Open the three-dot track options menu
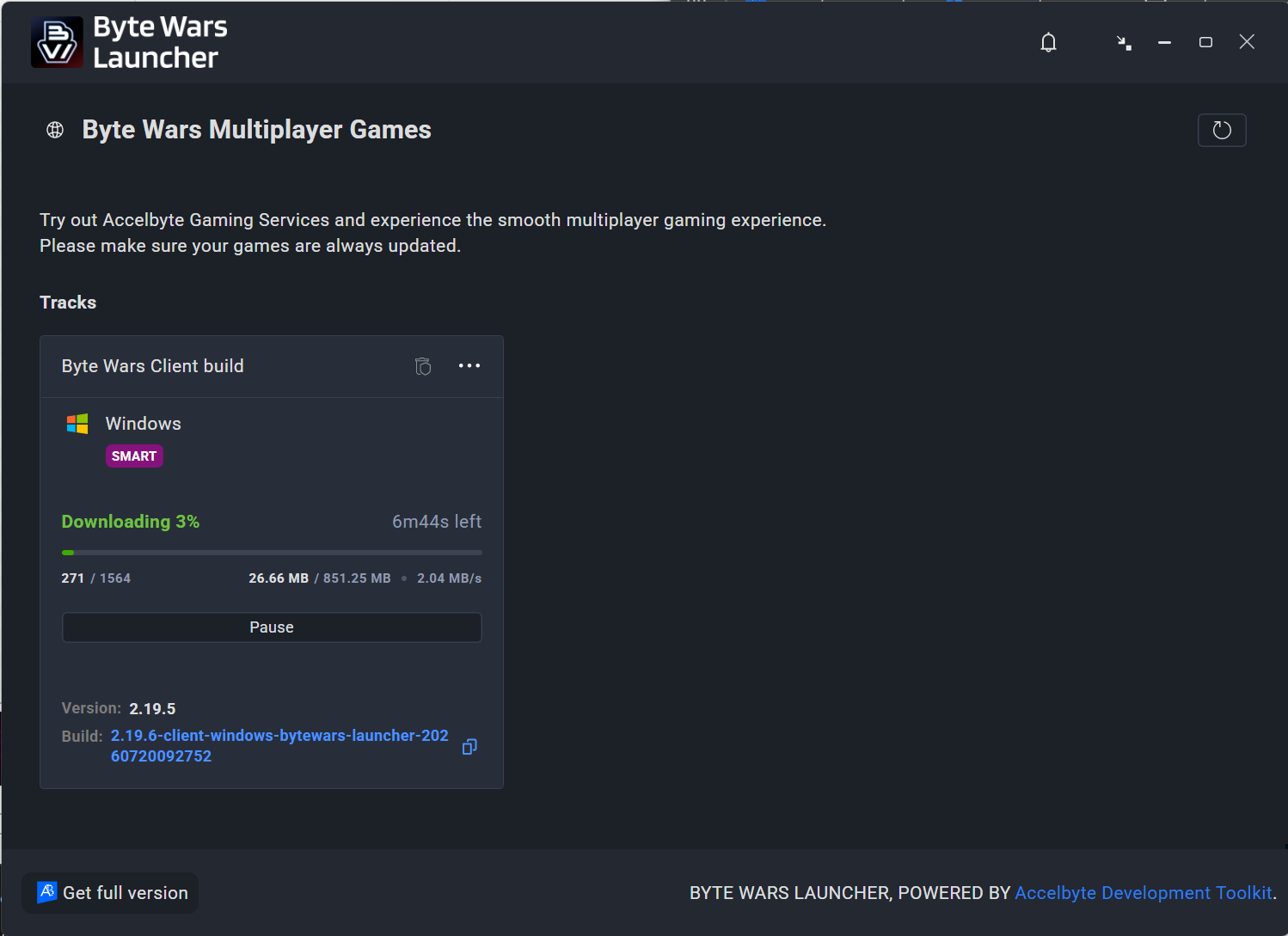This screenshot has width=1288, height=936. point(469,366)
